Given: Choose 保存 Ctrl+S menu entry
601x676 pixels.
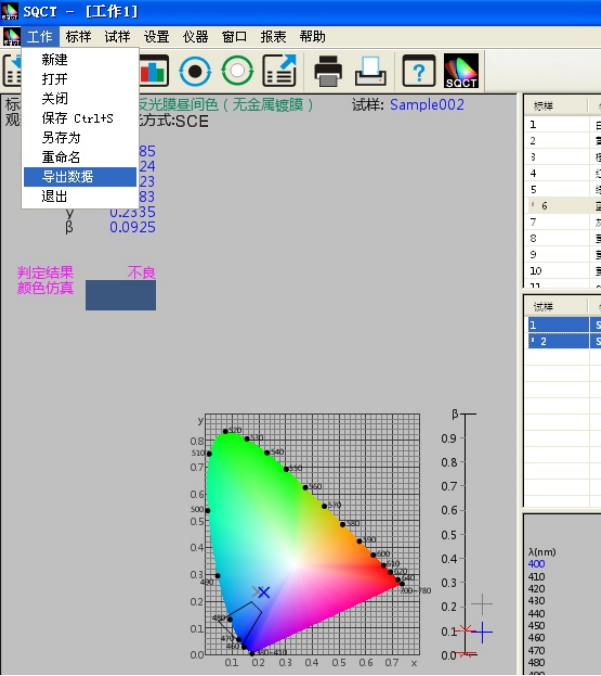Looking at the screenshot, I should point(77,119).
